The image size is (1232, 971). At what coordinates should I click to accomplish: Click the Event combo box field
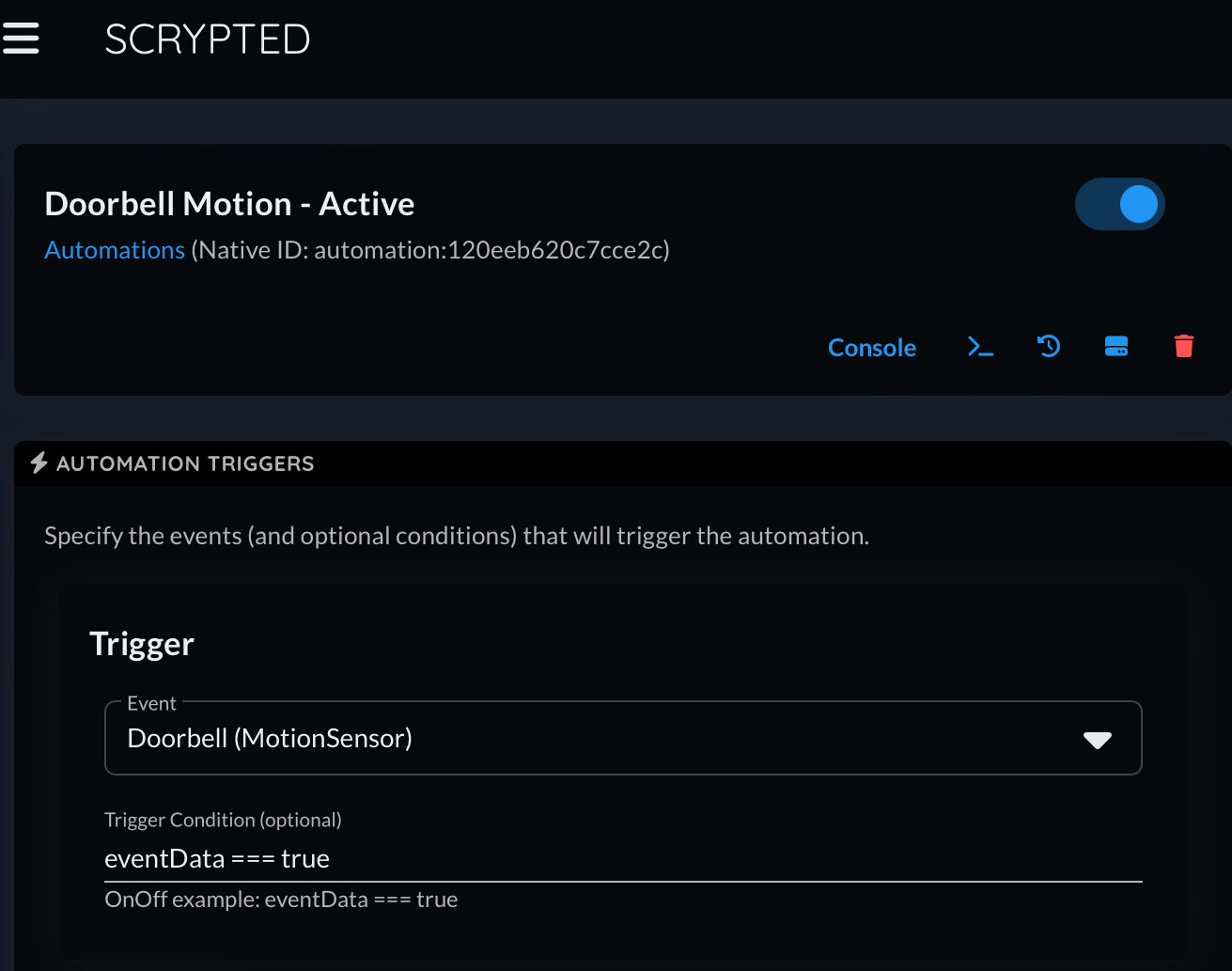tap(623, 738)
